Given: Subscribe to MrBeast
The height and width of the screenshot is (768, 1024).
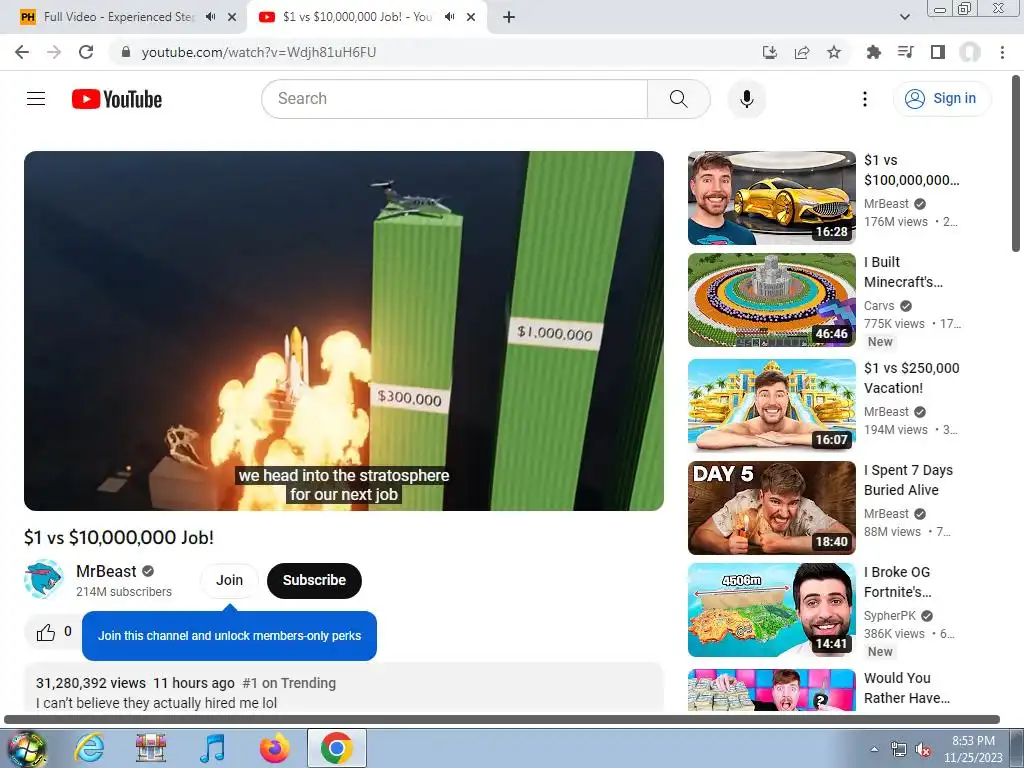Looking at the screenshot, I should coord(314,580).
